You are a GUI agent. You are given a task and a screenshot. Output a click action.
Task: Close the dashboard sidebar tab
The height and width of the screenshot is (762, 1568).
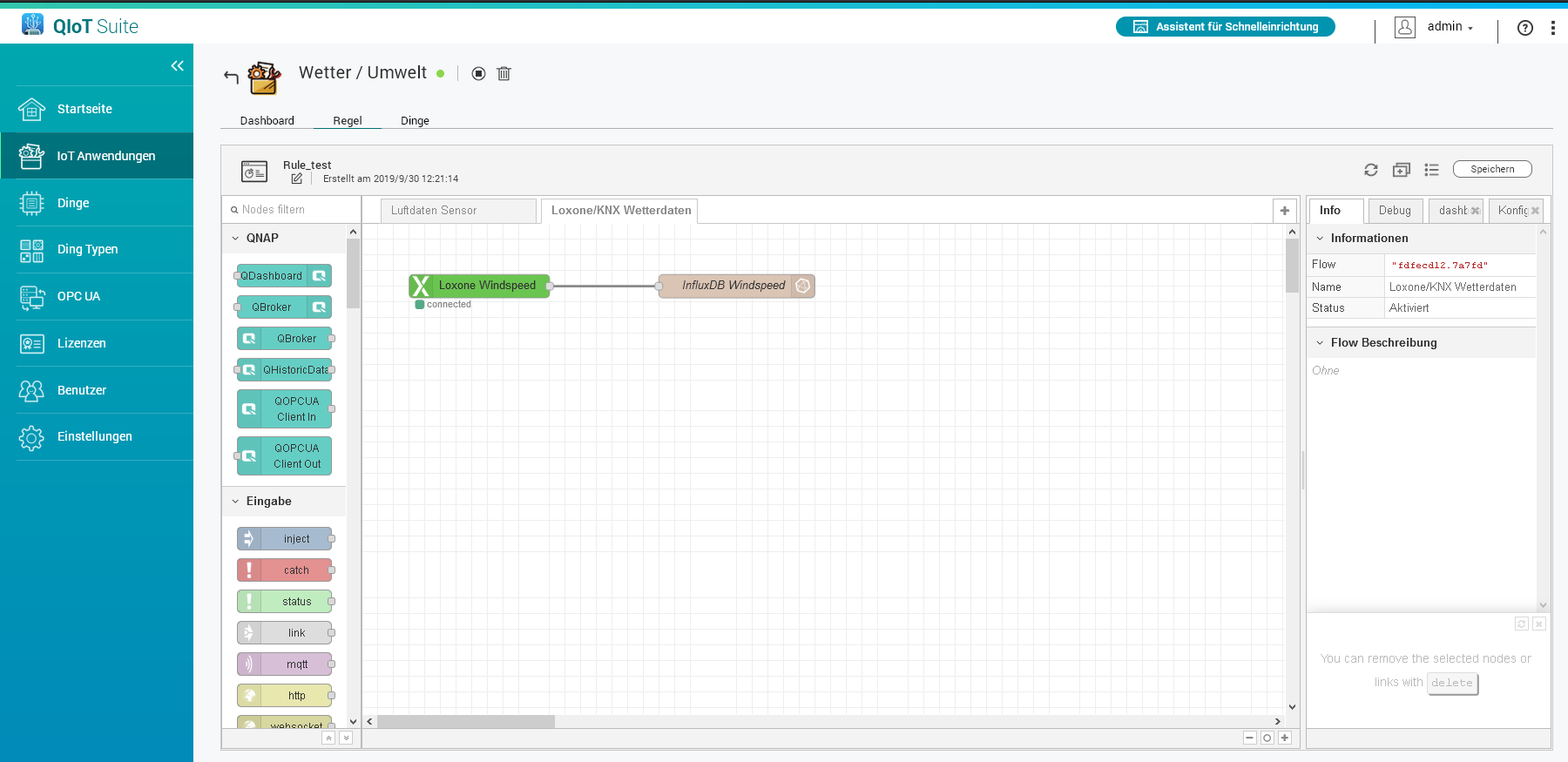coord(1475,211)
